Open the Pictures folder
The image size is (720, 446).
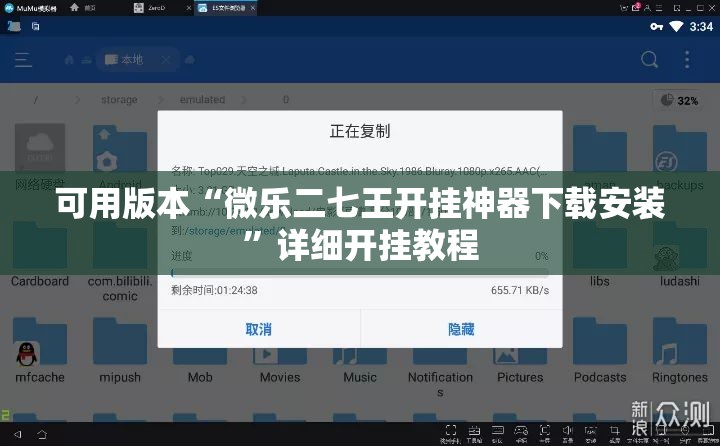tap(520, 367)
